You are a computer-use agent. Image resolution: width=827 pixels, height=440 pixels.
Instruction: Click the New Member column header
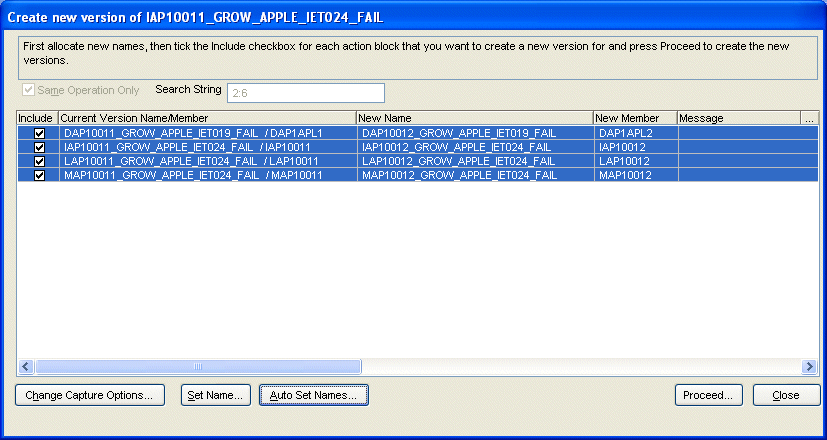[634, 118]
